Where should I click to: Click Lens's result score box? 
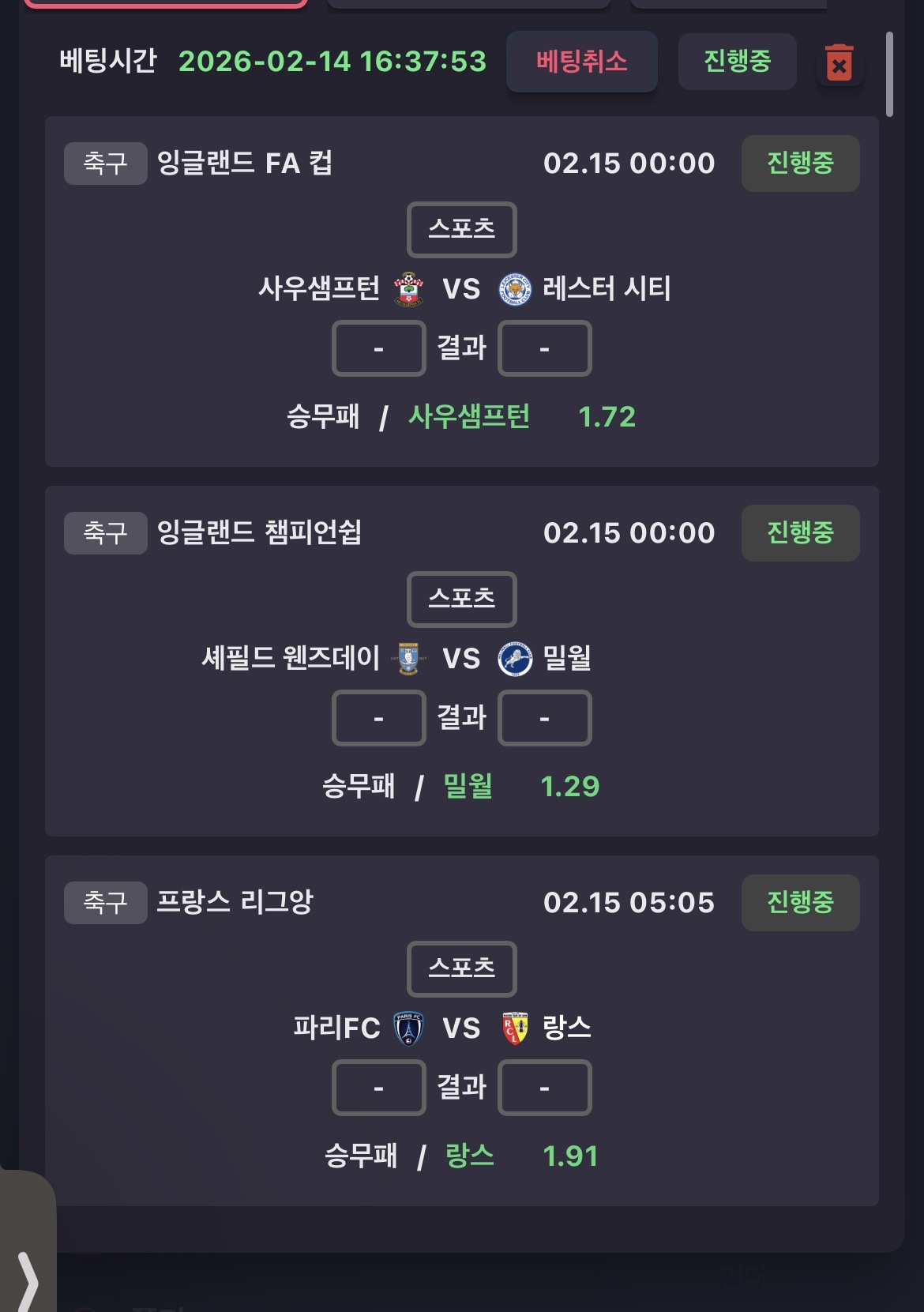(x=544, y=1088)
